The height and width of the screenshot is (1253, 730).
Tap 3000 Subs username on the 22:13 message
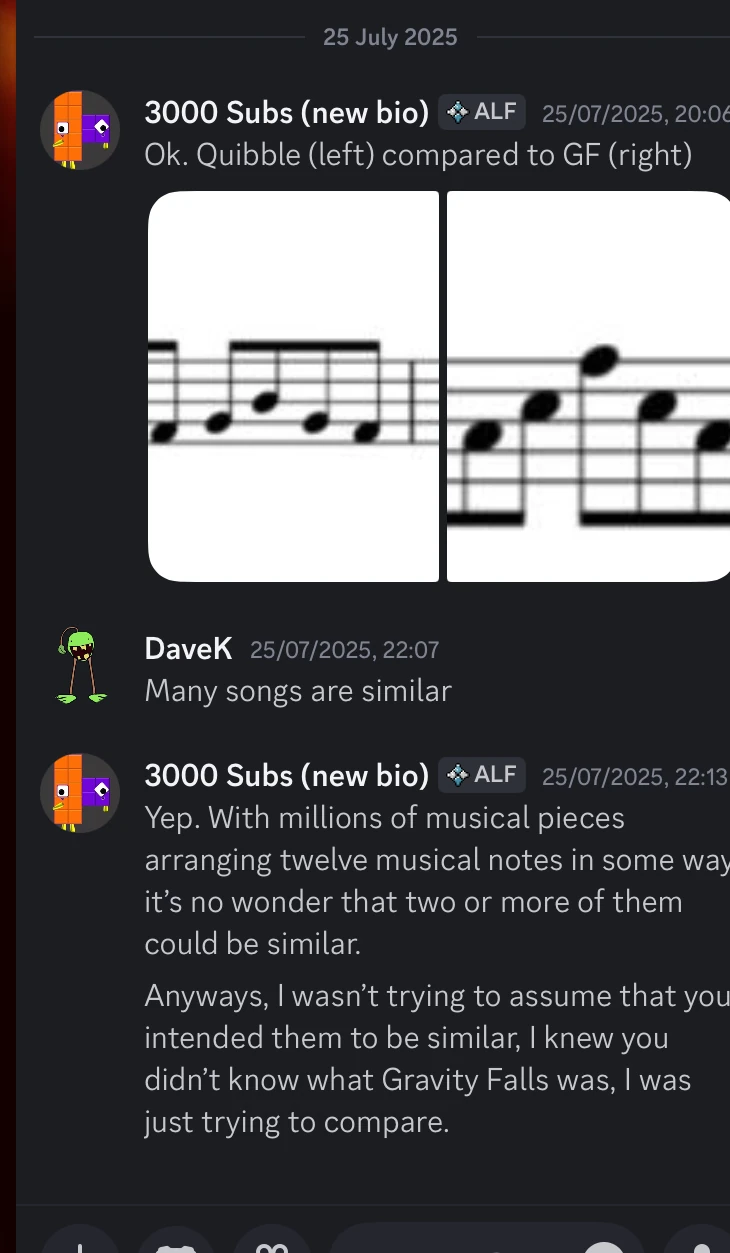click(286, 775)
